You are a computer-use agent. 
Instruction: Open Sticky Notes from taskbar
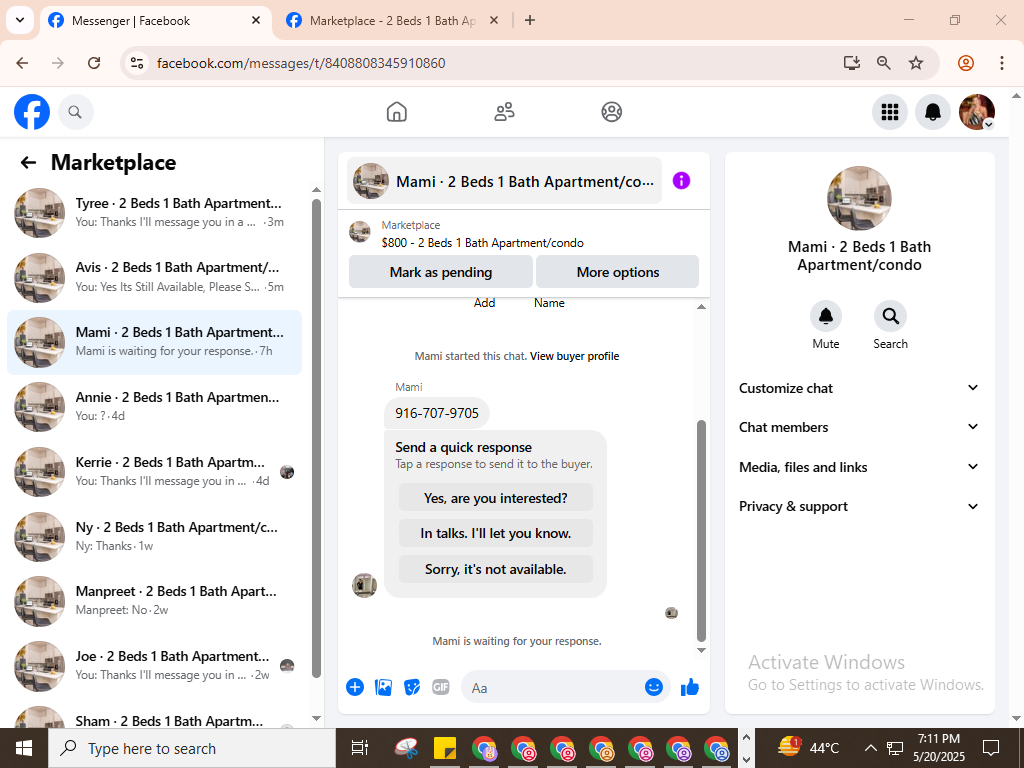[445, 748]
